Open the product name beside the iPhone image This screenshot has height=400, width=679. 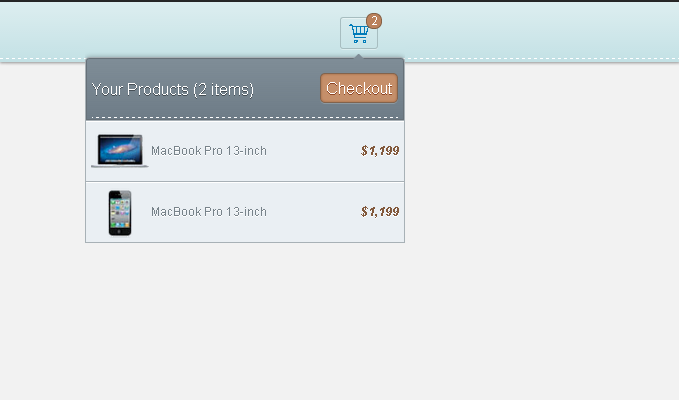tap(209, 212)
